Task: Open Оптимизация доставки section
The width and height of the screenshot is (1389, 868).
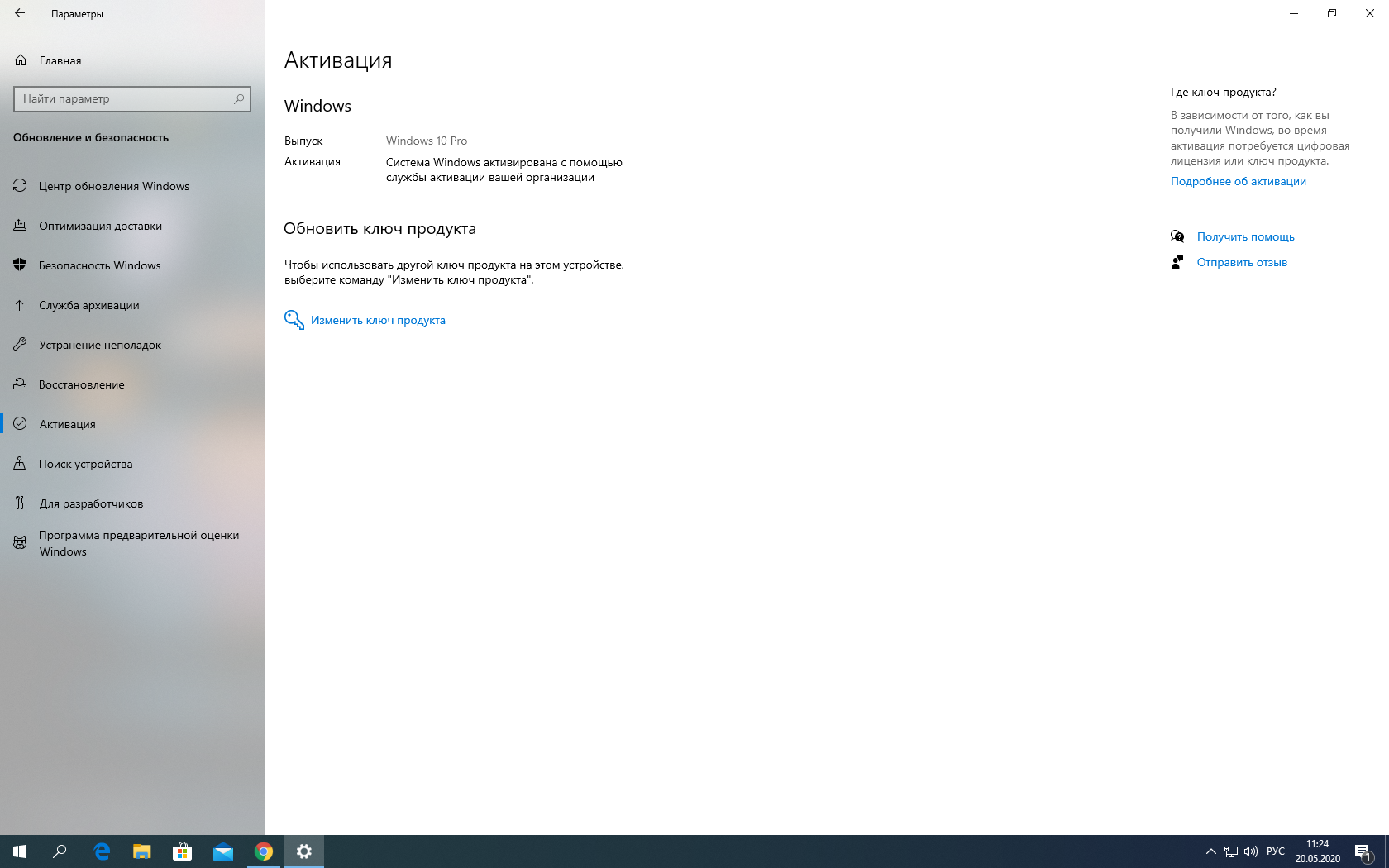Action: pos(132,226)
